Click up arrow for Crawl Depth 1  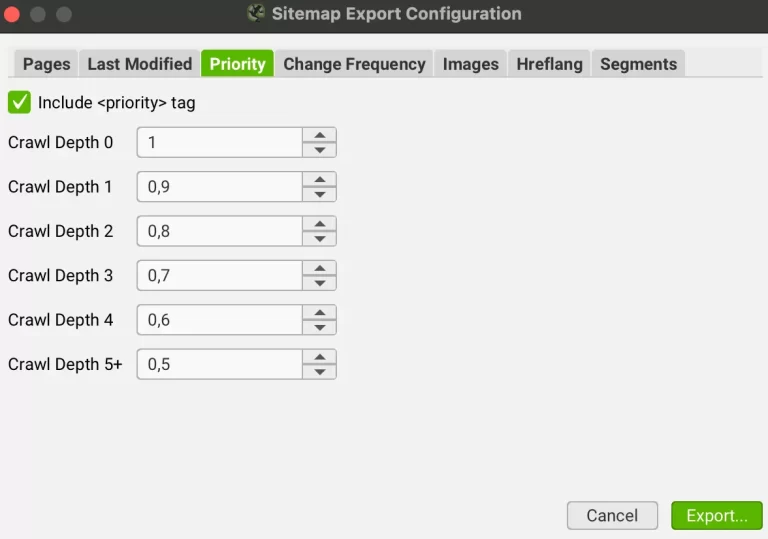tap(319, 179)
